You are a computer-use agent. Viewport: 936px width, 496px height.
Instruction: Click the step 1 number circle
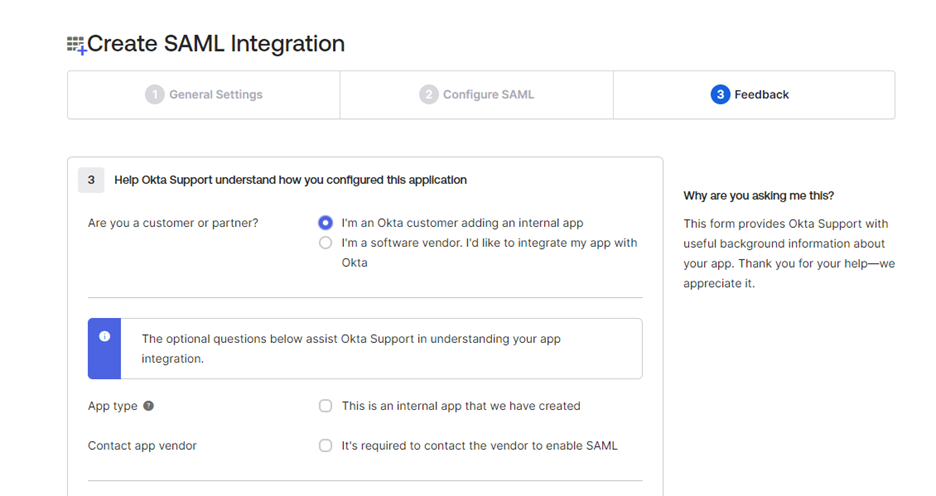coord(154,95)
